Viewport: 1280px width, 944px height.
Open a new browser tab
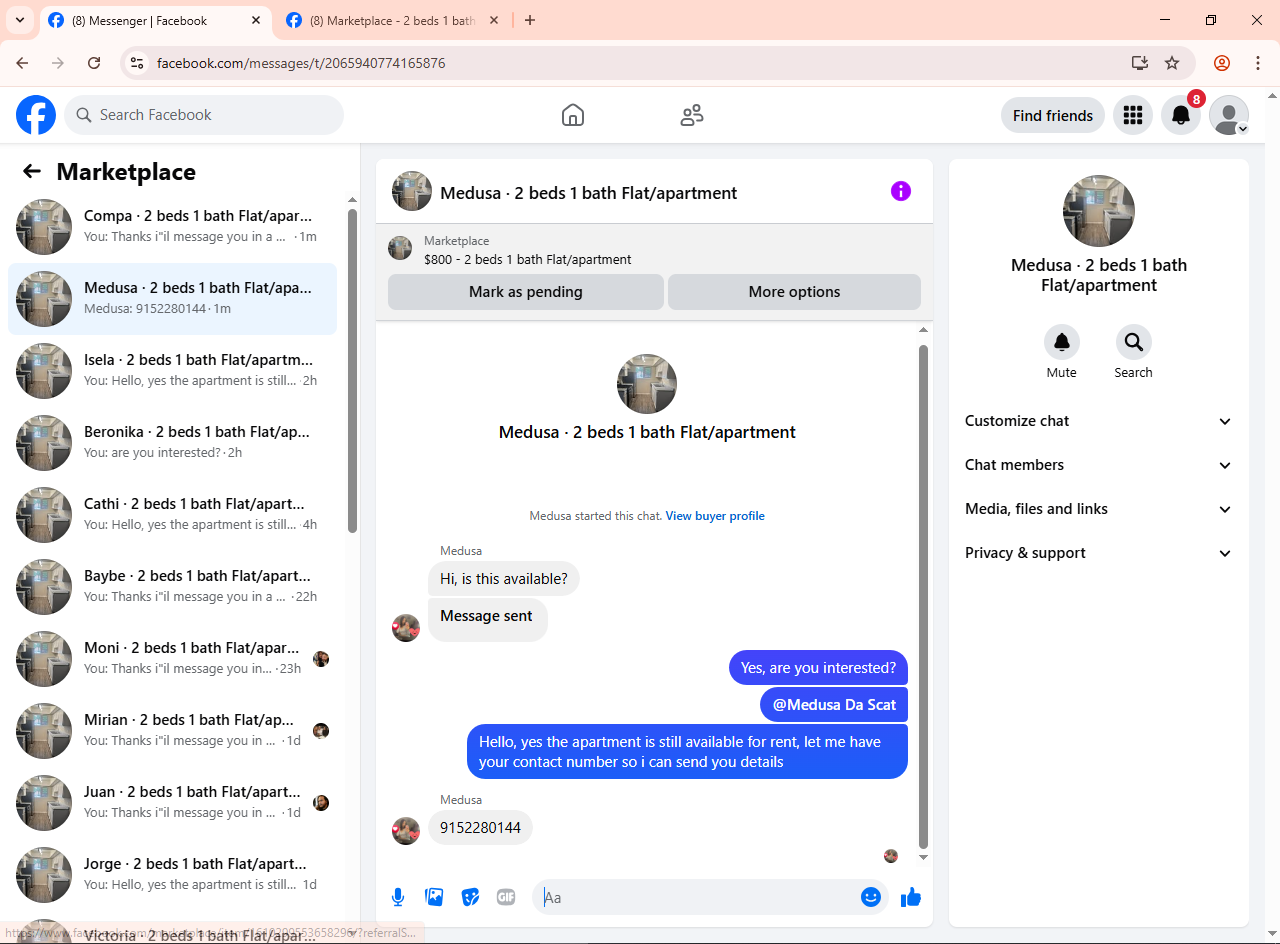(530, 20)
